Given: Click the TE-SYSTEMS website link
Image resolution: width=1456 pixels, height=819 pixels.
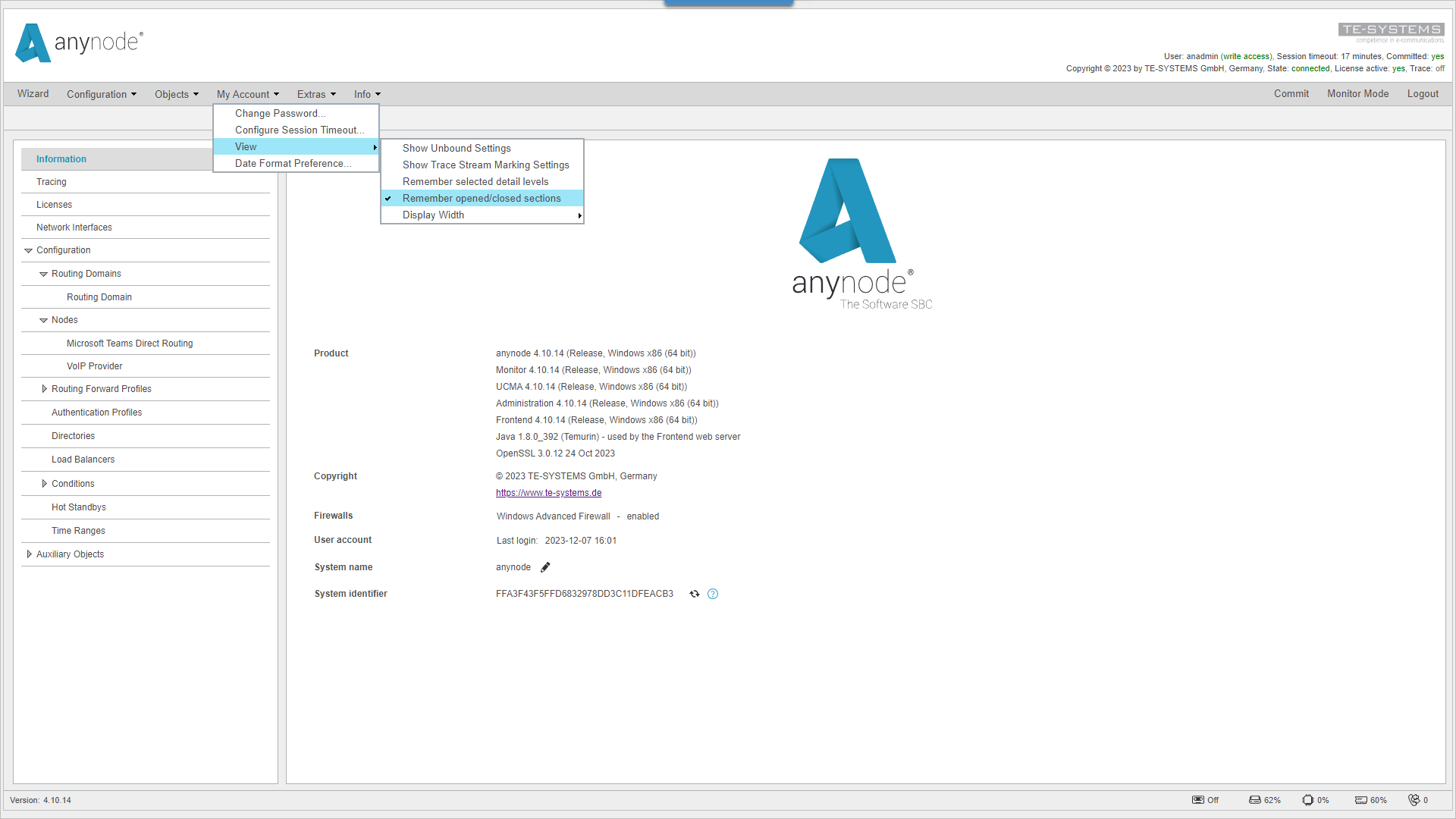Looking at the screenshot, I should coord(548,493).
